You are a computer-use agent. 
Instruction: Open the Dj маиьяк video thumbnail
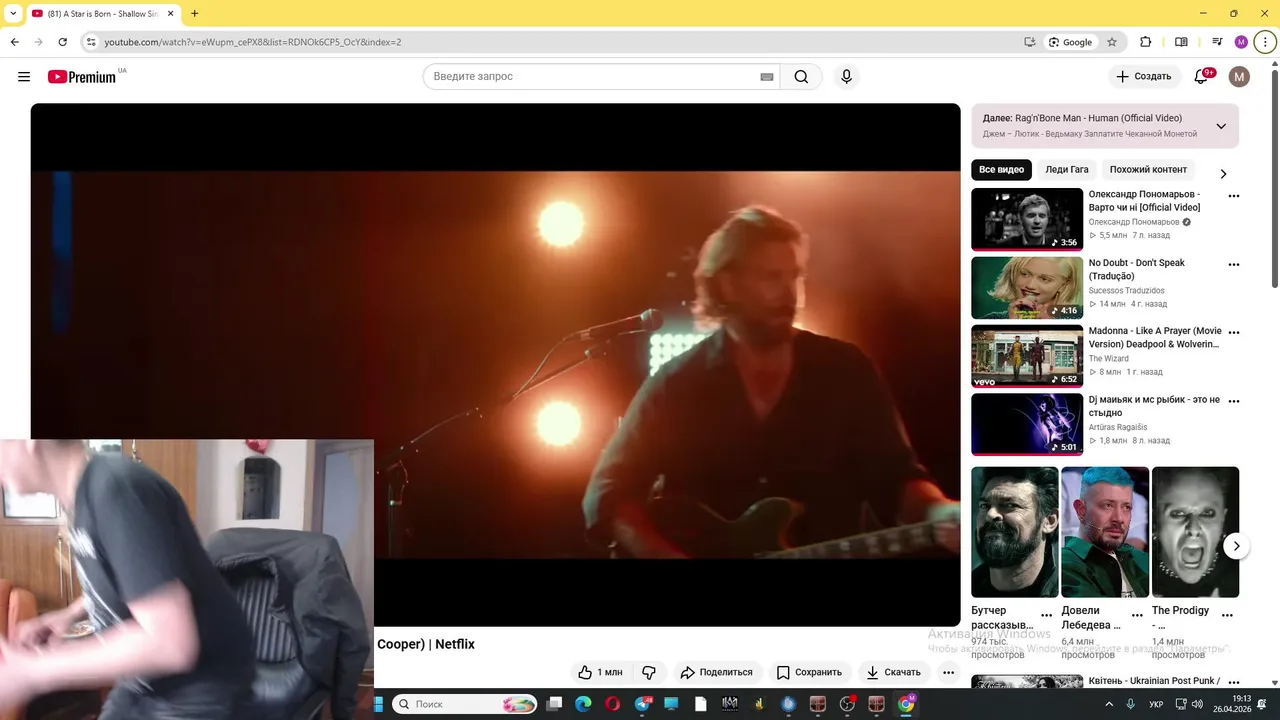1027,424
